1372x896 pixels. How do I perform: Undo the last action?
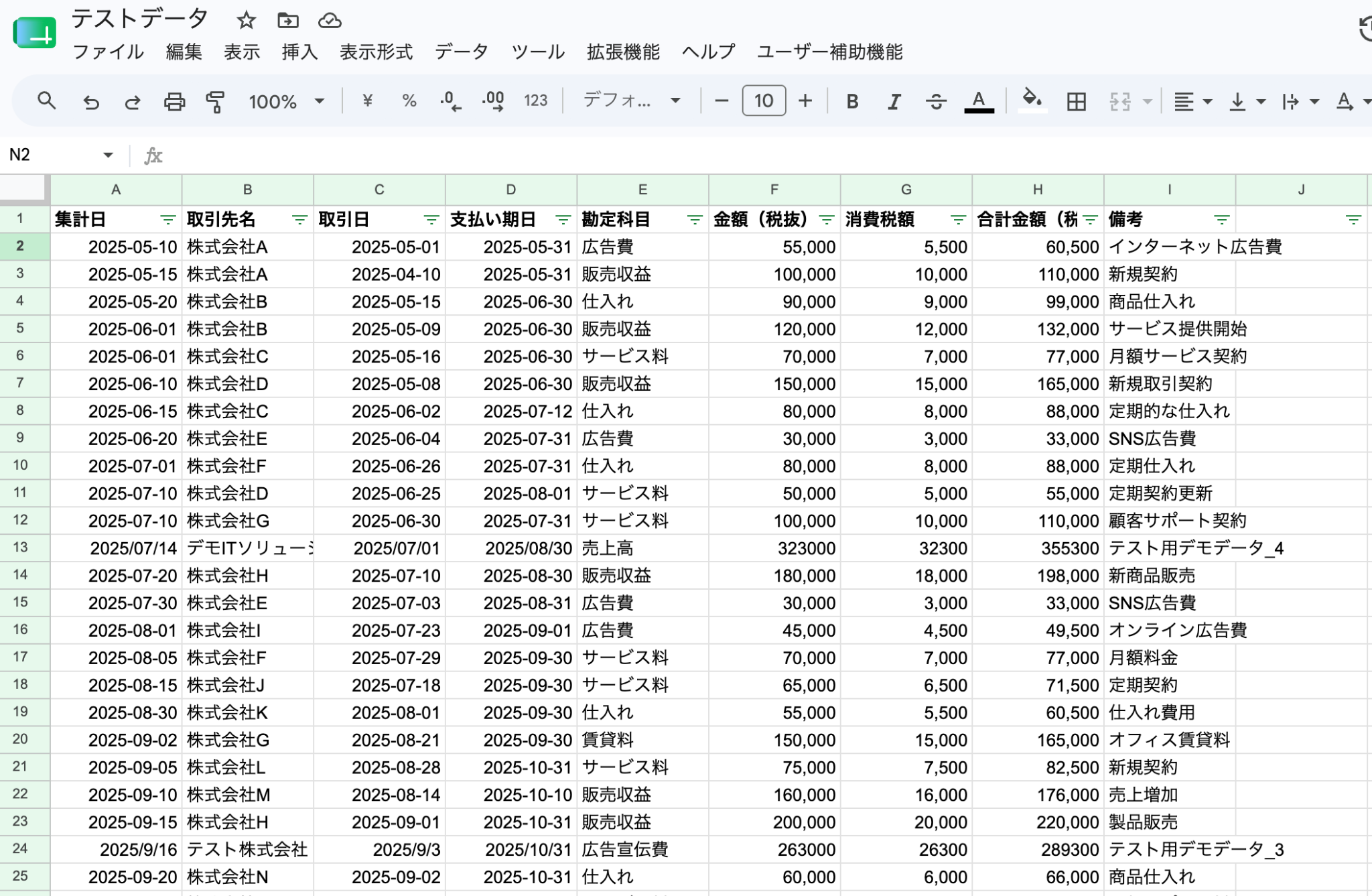tap(90, 101)
